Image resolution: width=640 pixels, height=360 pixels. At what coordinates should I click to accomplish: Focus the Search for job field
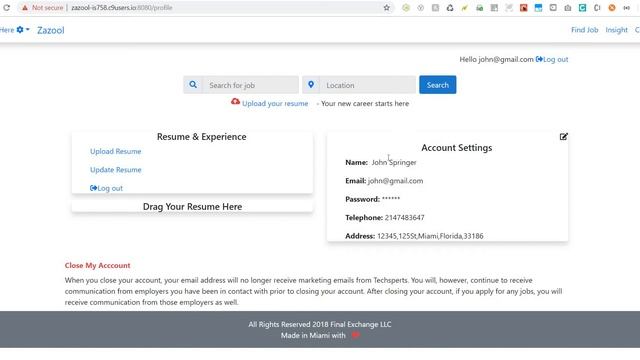click(x=251, y=85)
